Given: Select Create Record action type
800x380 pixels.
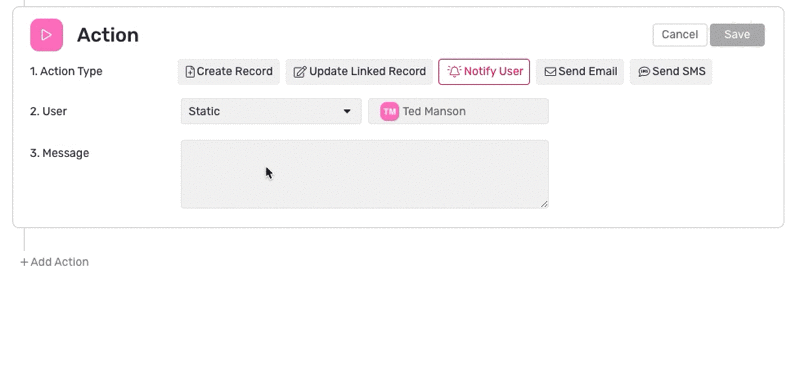Looking at the screenshot, I should (x=229, y=72).
